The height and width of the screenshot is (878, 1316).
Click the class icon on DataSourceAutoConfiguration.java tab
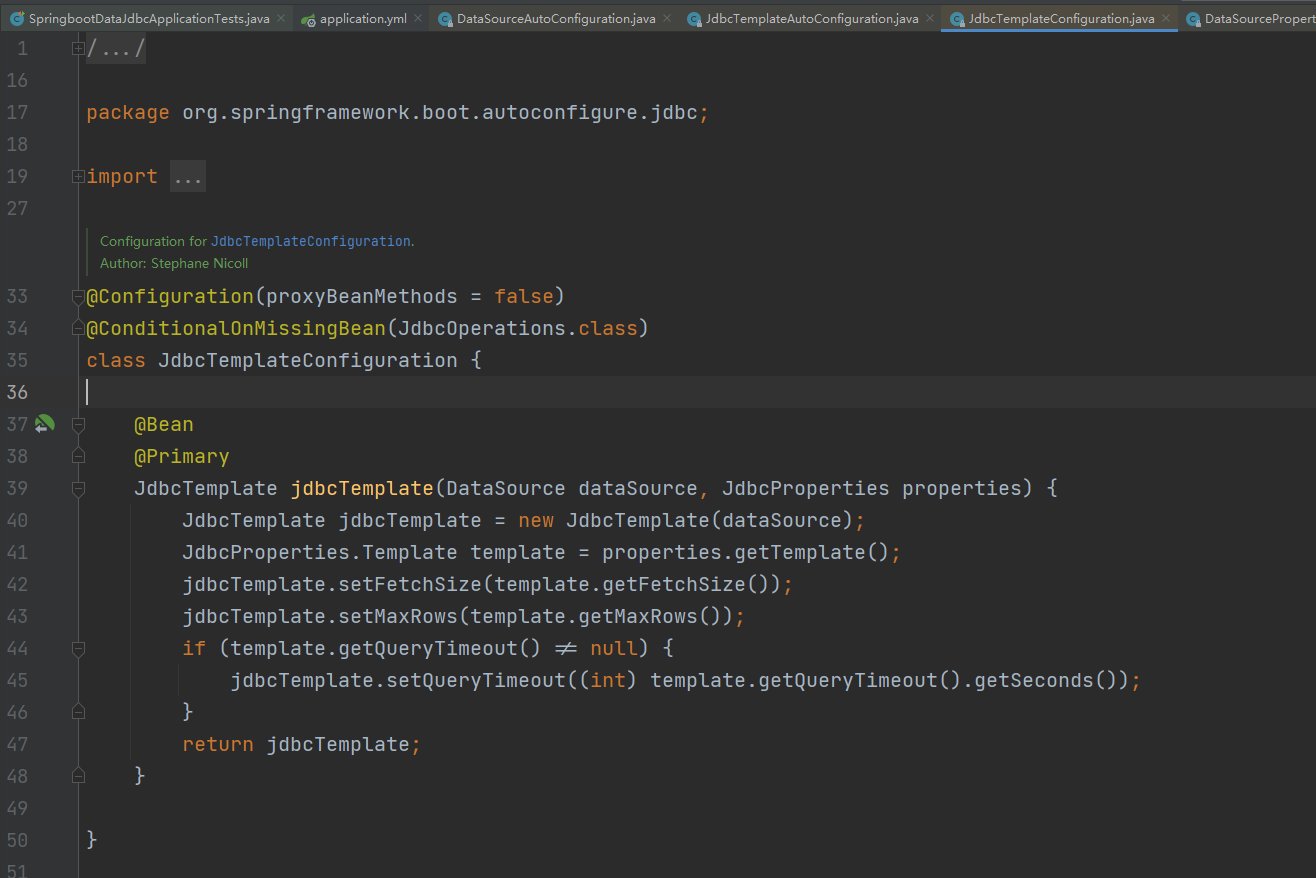pos(445,19)
